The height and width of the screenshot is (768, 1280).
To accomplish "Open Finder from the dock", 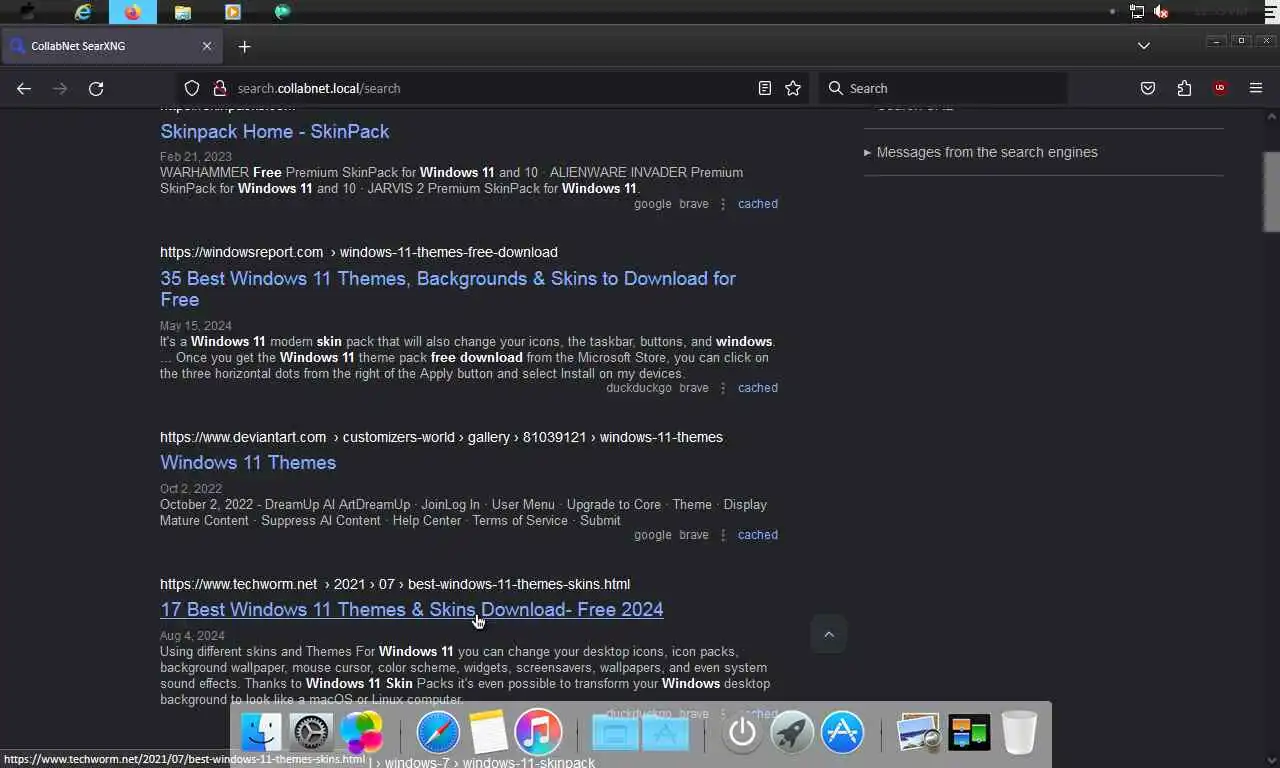I will [x=262, y=733].
